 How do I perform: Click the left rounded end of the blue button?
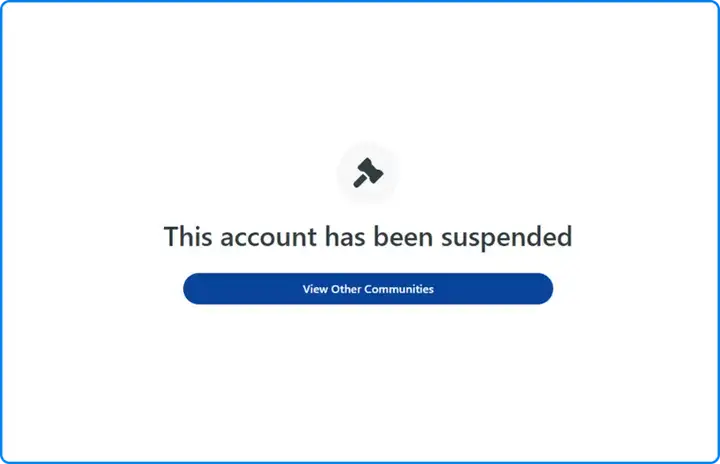coord(193,289)
